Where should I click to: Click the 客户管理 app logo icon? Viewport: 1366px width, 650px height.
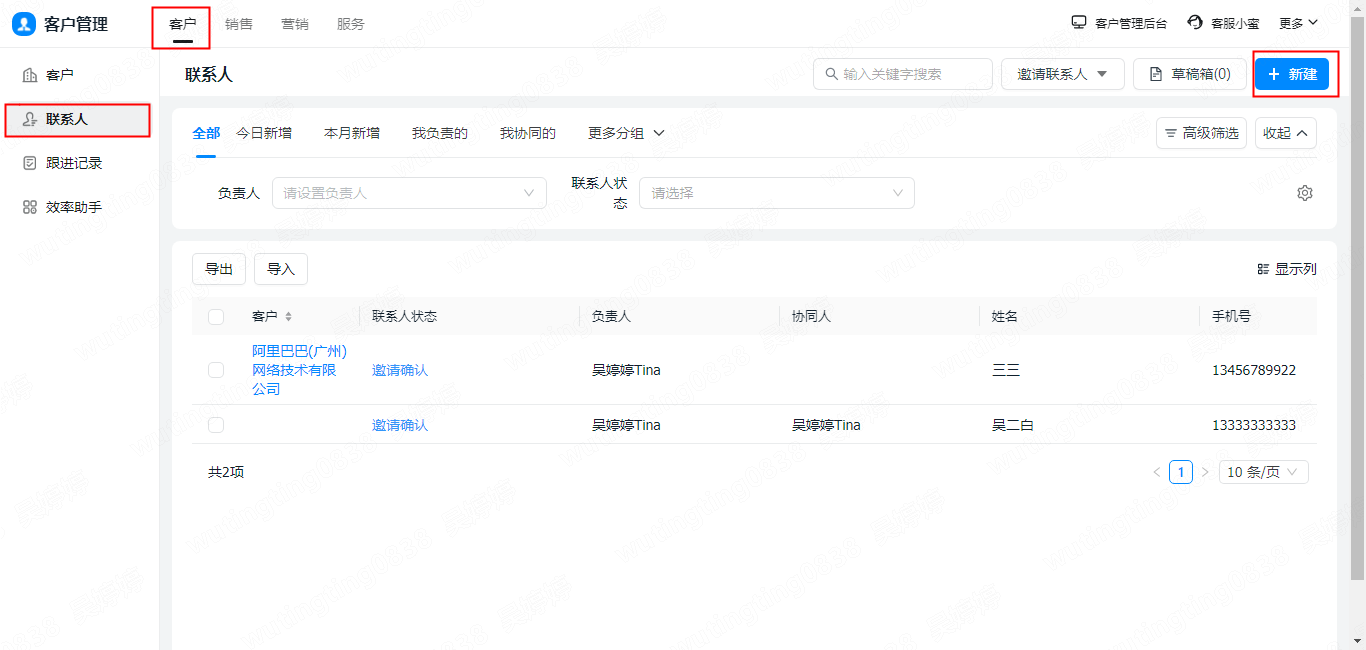coord(24,24)
